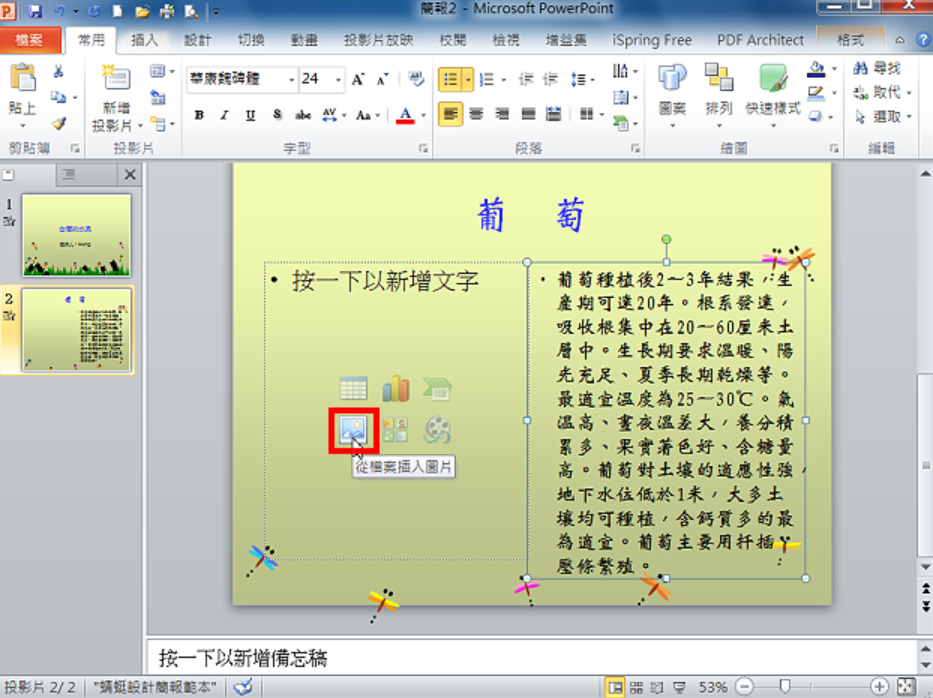Clear all formatting with eraser icon
933x698 pixels.
416,79
